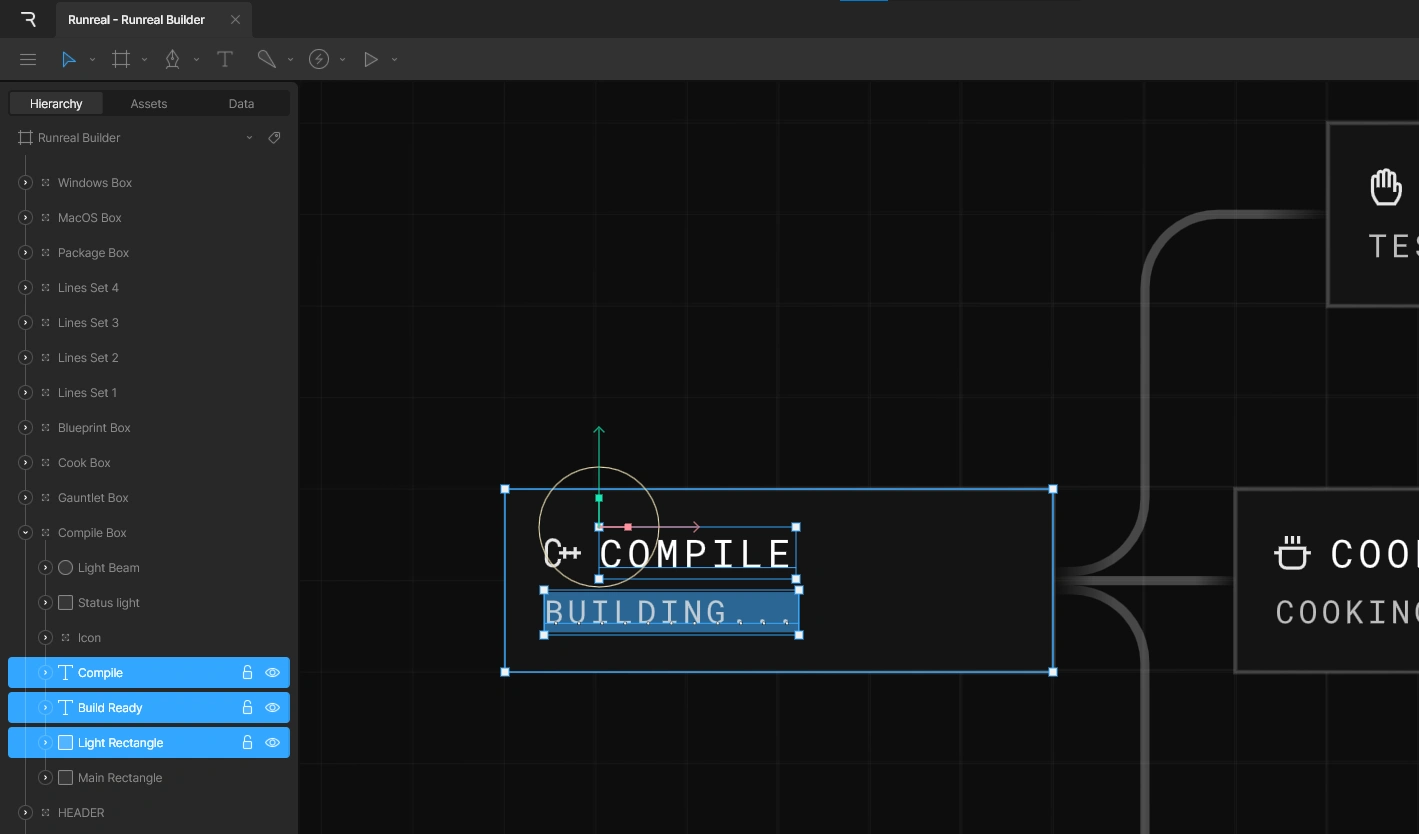This screenshot has width=1419, height=834.
Task: Expand the Package Box group
Action: point(26,253)
